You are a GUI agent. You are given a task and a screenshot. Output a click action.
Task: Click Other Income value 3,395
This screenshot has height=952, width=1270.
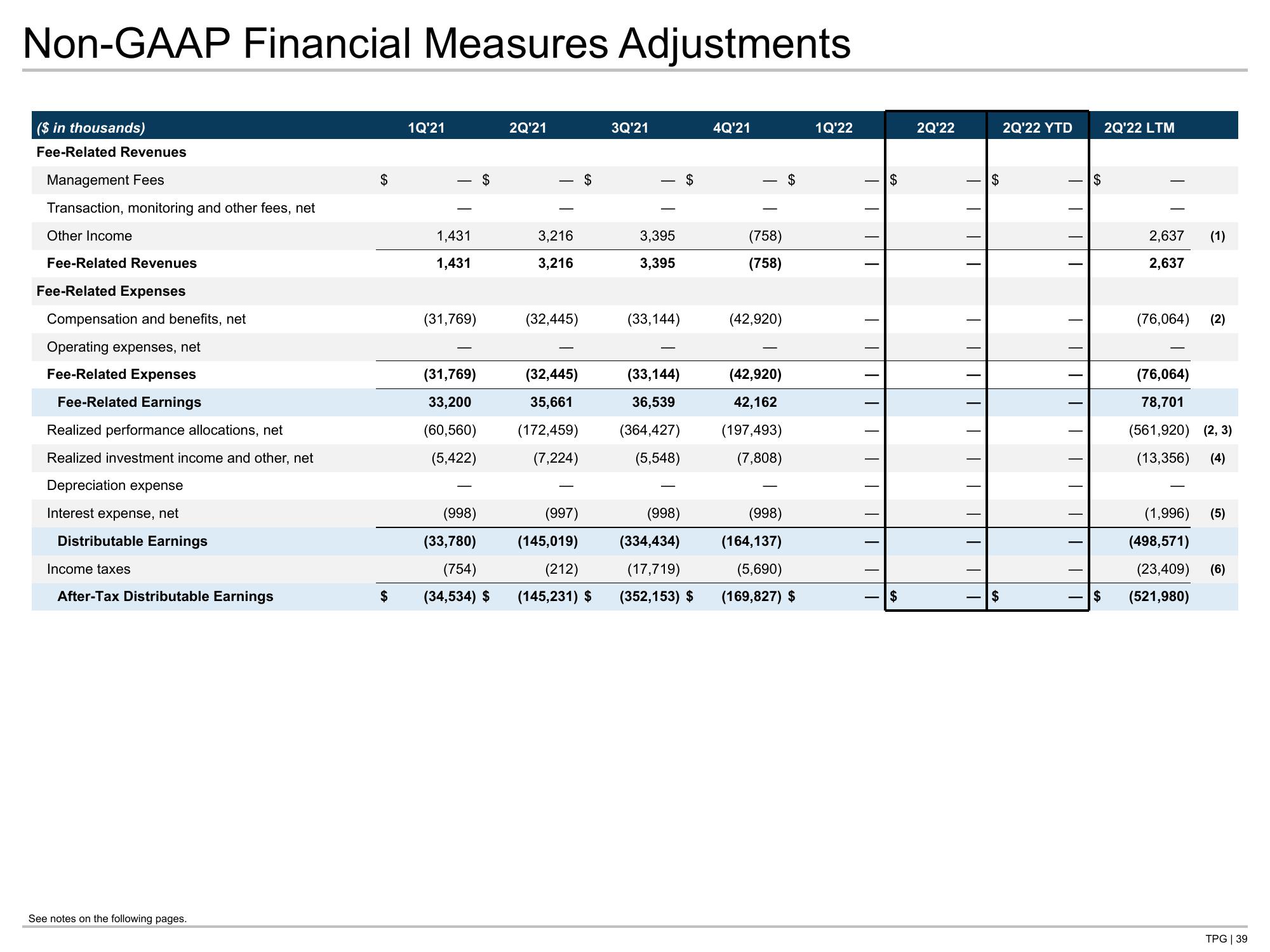[x=657, y=236]
